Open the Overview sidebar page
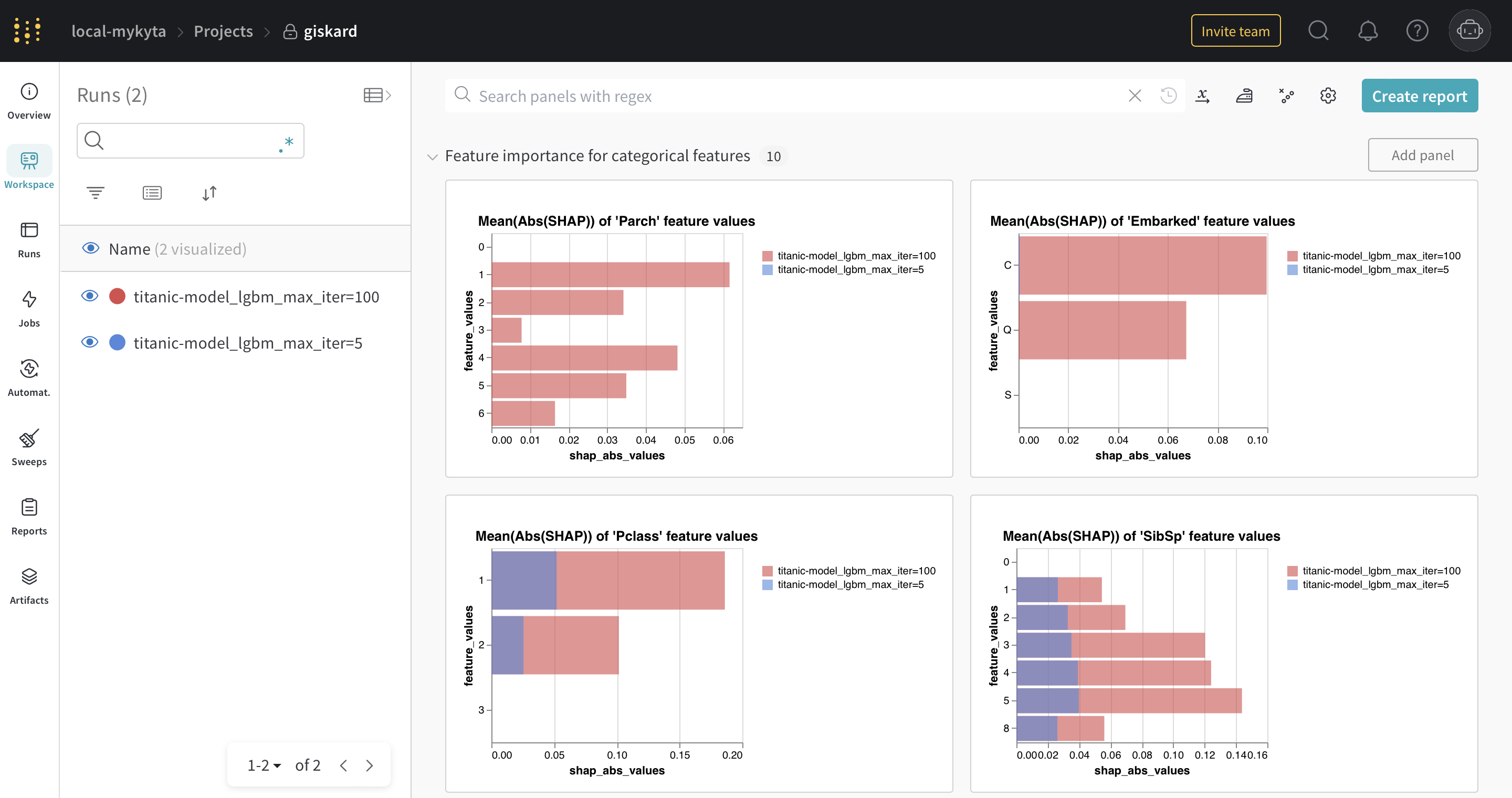Screen dimensions: 1512x798 click(29, 101)
